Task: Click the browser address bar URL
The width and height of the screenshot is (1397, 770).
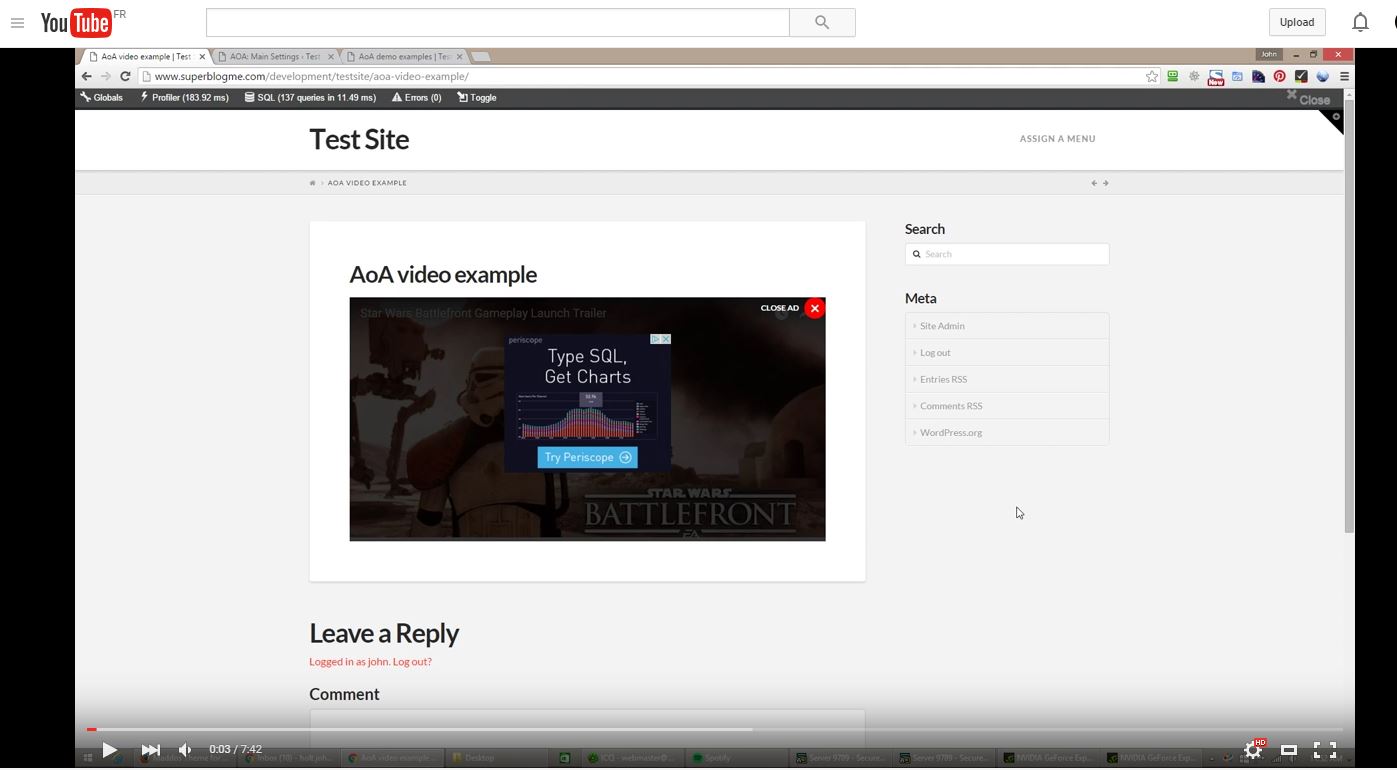Action: pyautogui.click(x=311, y=76)
